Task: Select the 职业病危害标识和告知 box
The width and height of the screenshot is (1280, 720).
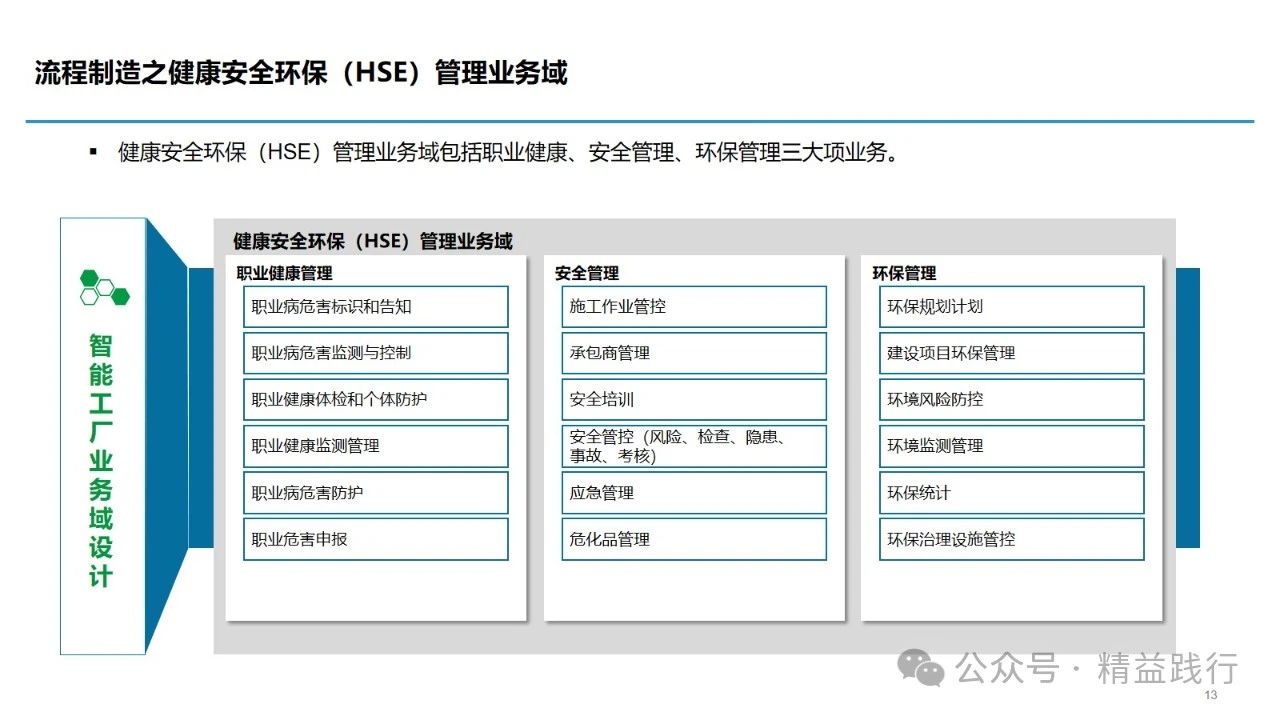Action: click(376, 307)
